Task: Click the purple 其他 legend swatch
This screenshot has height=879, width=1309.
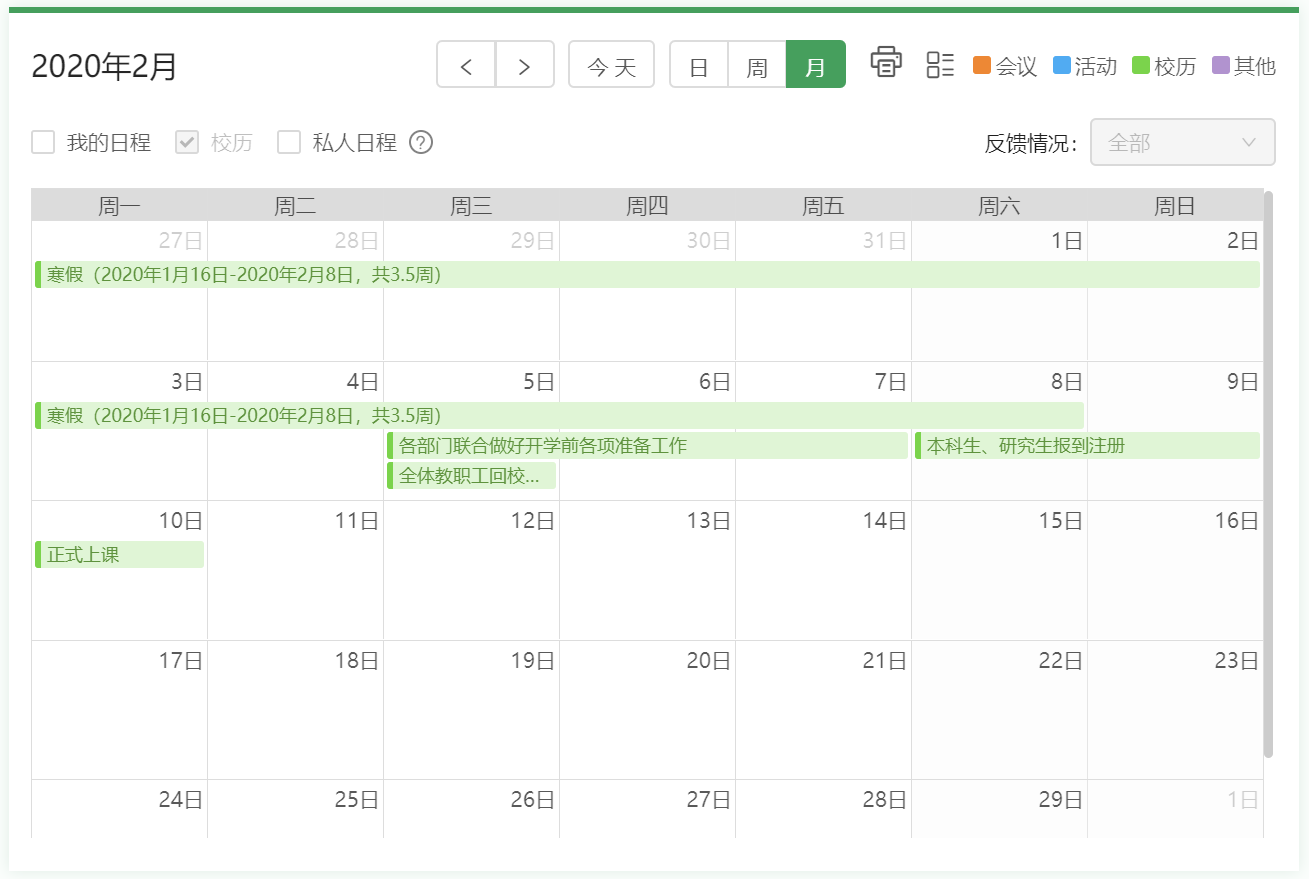Action: point(1220,66)
